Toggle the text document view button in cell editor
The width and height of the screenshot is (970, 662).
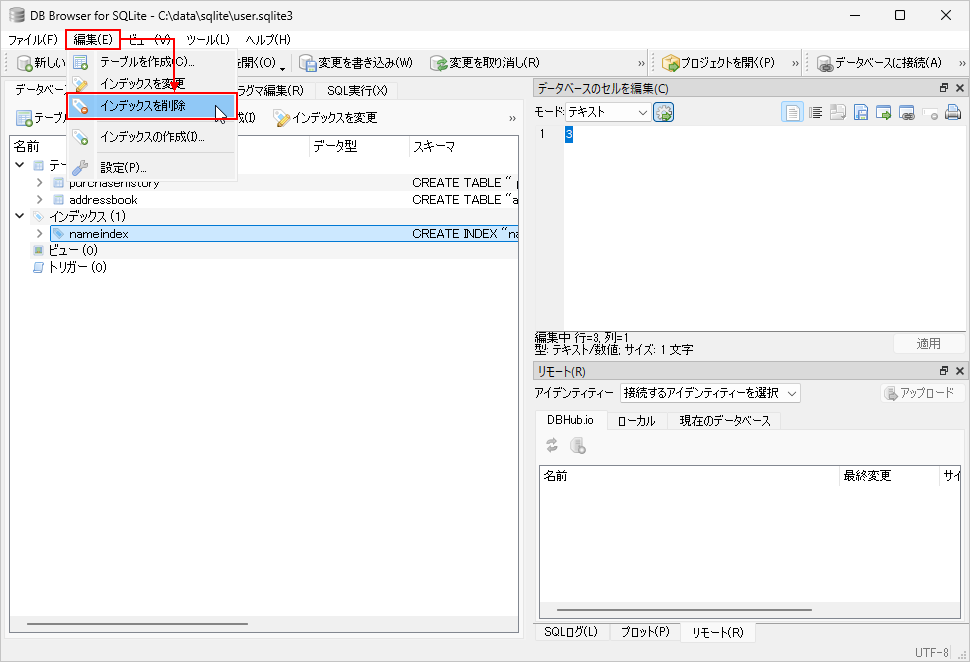[x=792, y=113]
